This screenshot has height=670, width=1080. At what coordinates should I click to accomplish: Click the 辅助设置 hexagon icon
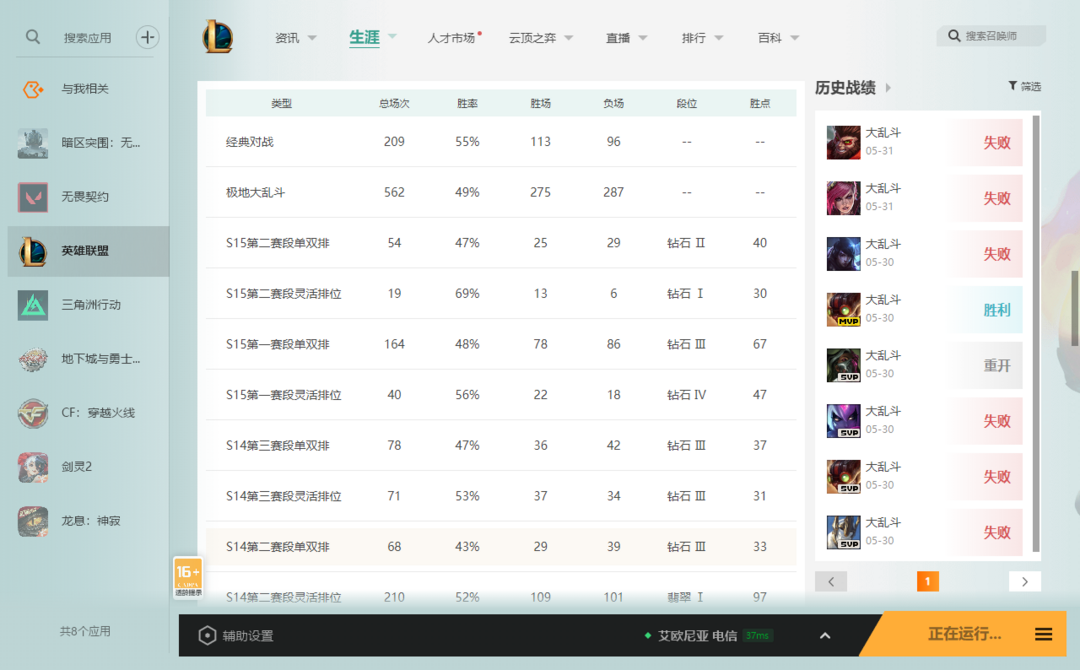coord(207,636)
